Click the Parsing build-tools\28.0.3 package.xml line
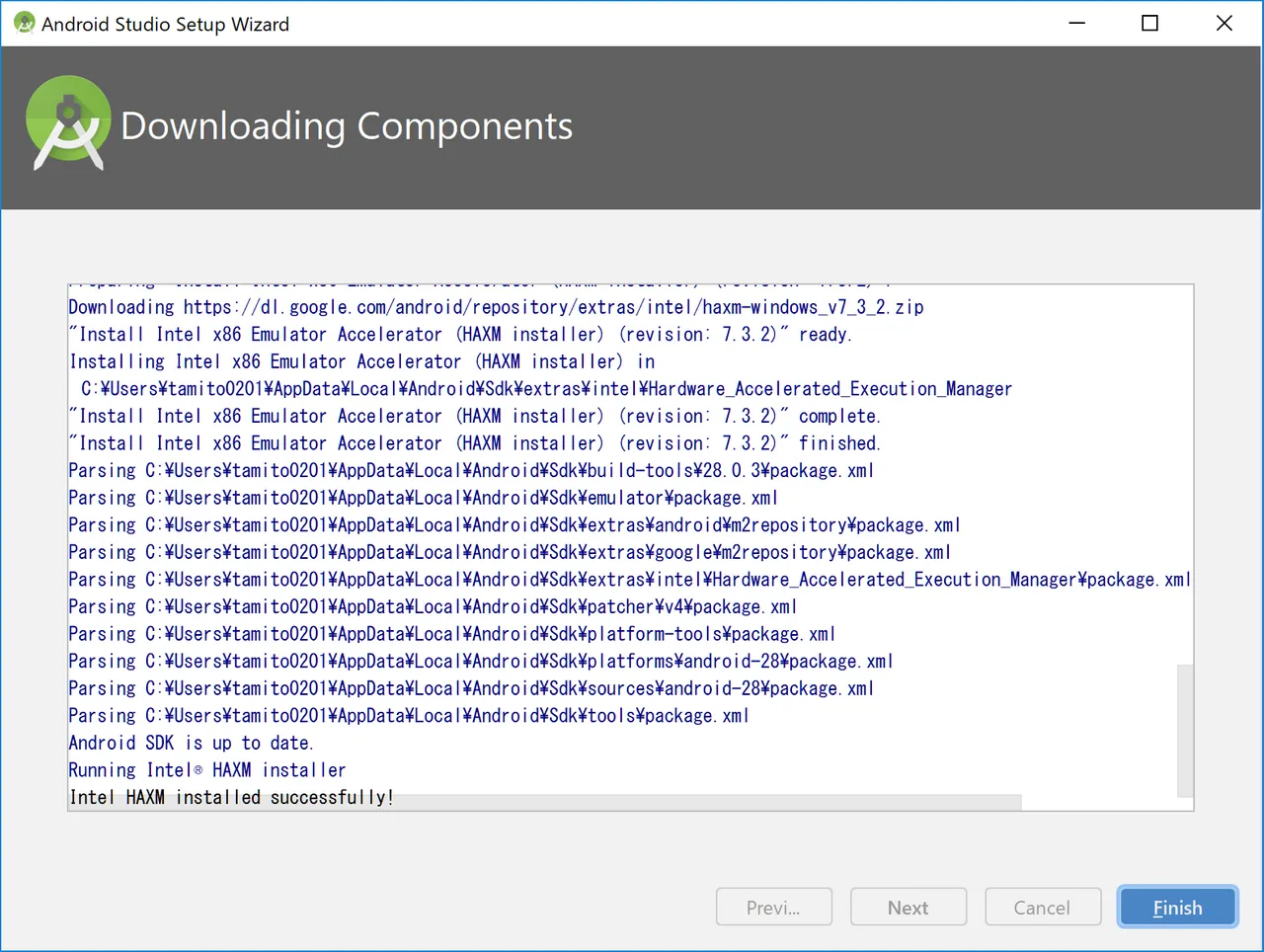Image resolution: width=1264 pixels, height=952 pixels. (x=472, y=470)
